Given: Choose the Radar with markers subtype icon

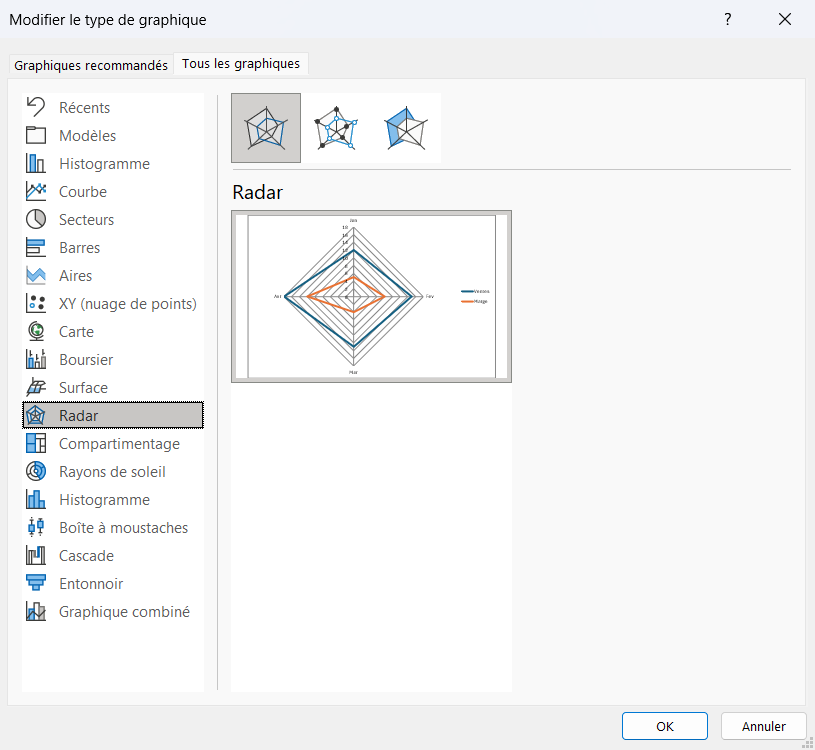Looking at the screenshot, I should click(x=336, y=128).
